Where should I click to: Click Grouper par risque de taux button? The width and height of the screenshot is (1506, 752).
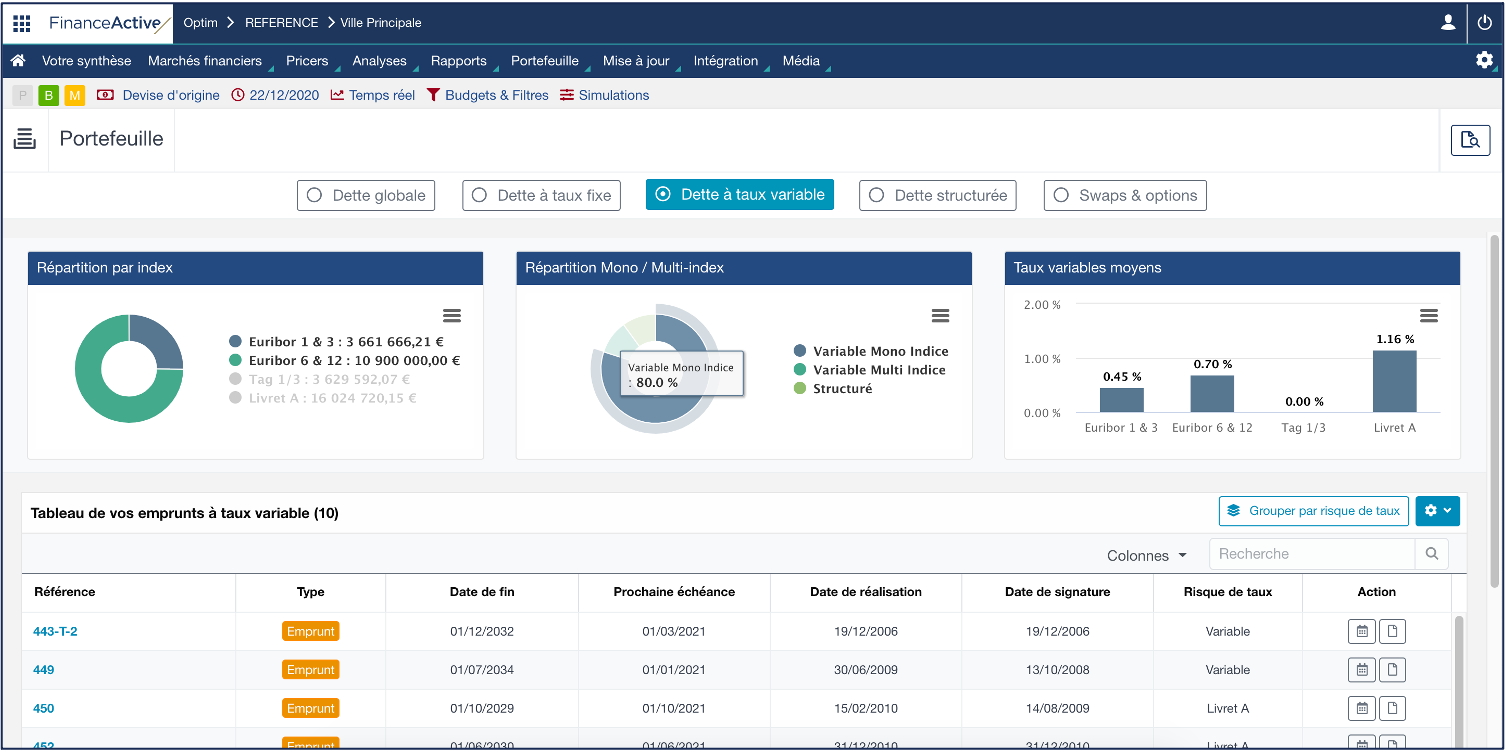pyautogui.click(x=1313, y=511)
